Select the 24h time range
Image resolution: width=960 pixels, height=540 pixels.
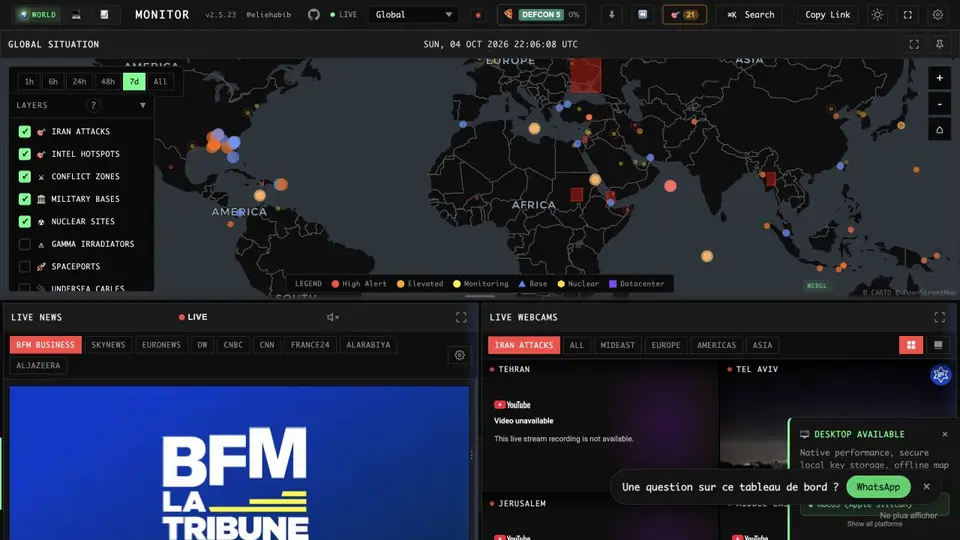80,81
